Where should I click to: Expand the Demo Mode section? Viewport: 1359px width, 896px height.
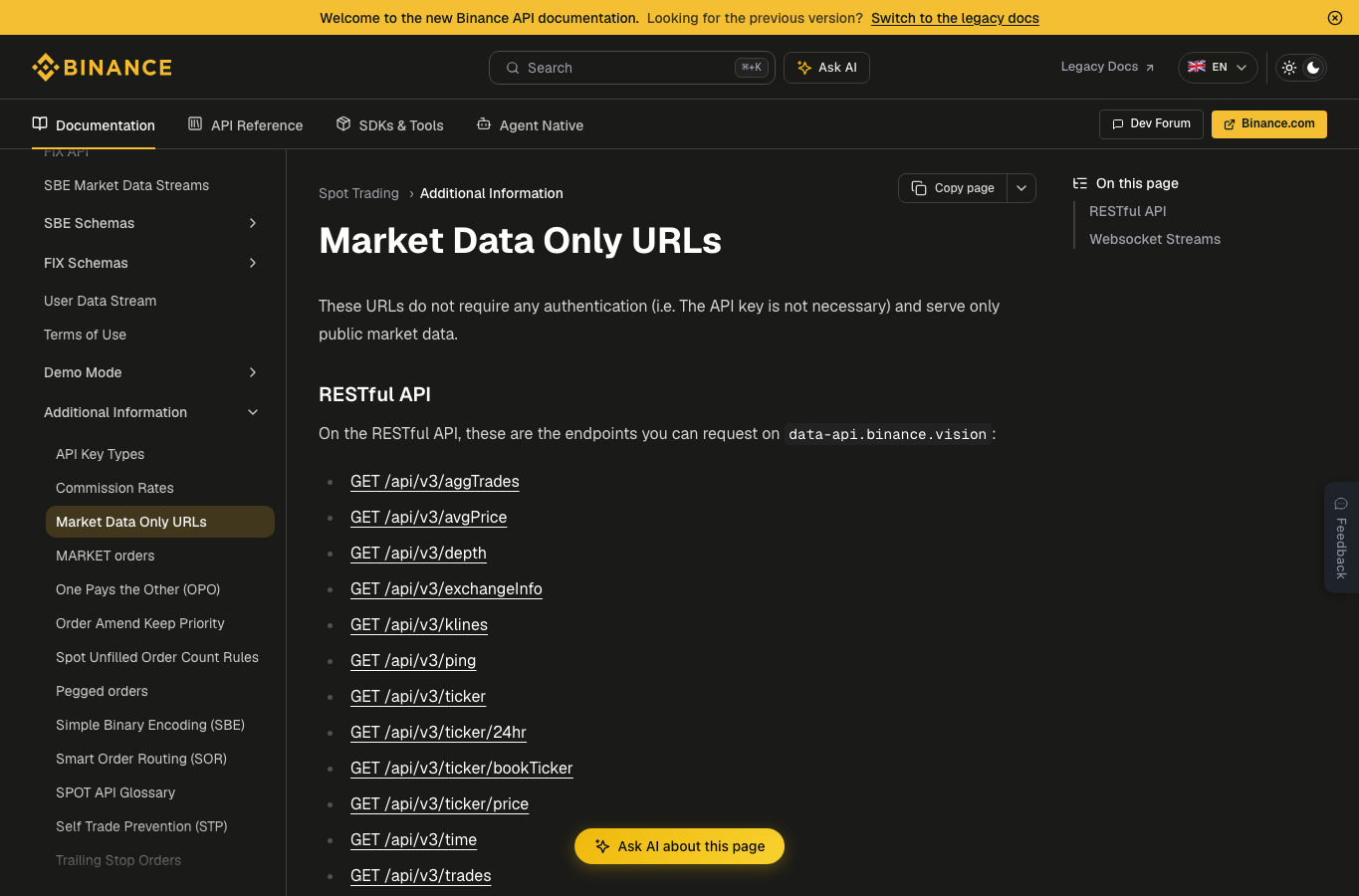151,372
